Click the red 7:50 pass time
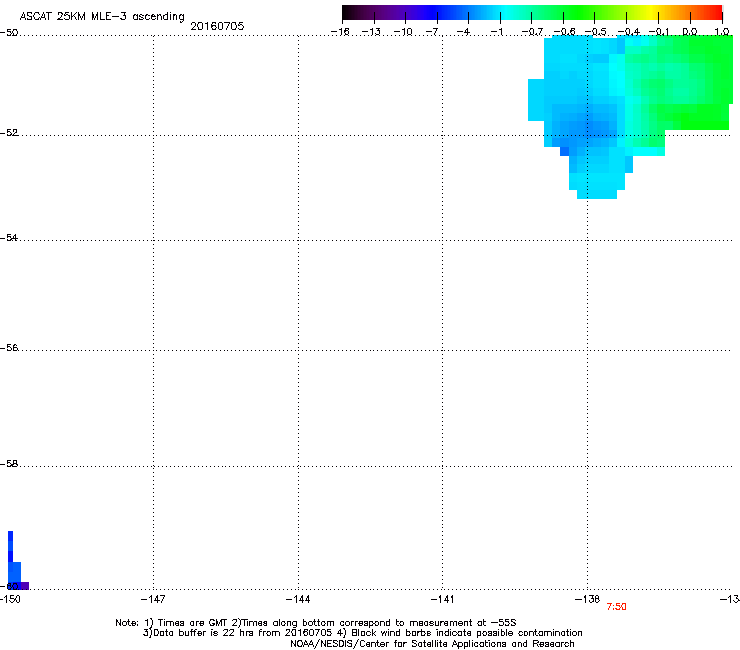 point(616,607)
